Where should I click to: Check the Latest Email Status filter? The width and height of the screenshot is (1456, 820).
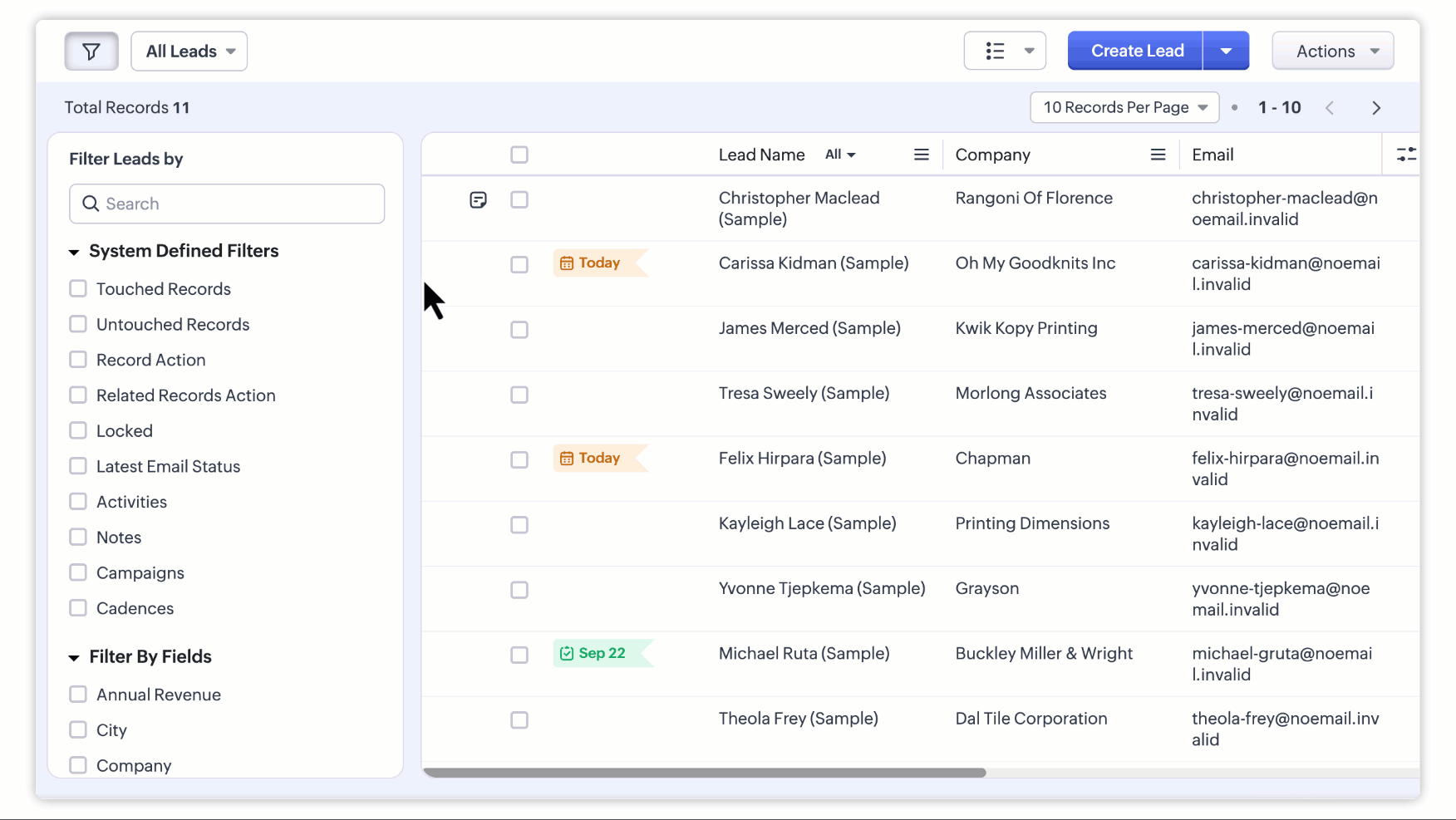tap(78, 466)
